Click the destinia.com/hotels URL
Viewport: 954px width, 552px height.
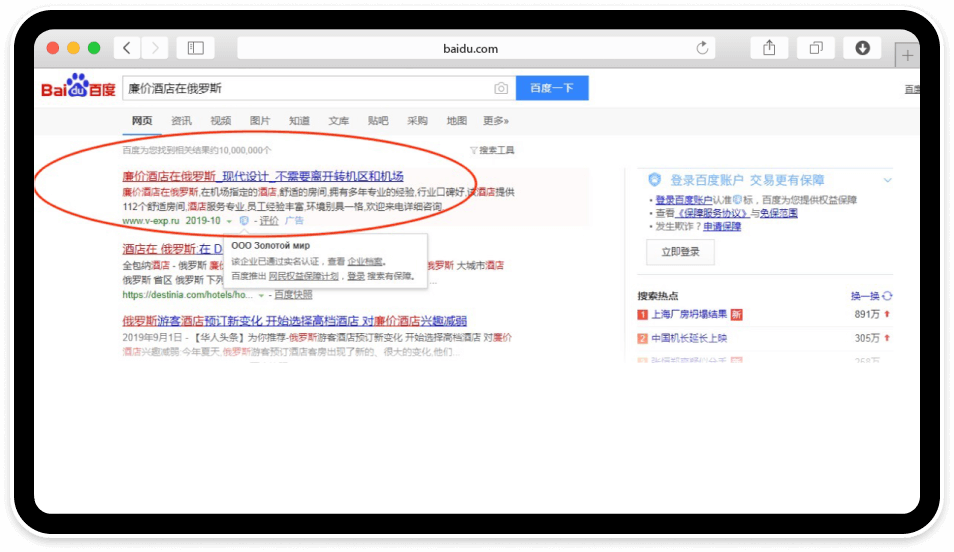tap(187, 295)
